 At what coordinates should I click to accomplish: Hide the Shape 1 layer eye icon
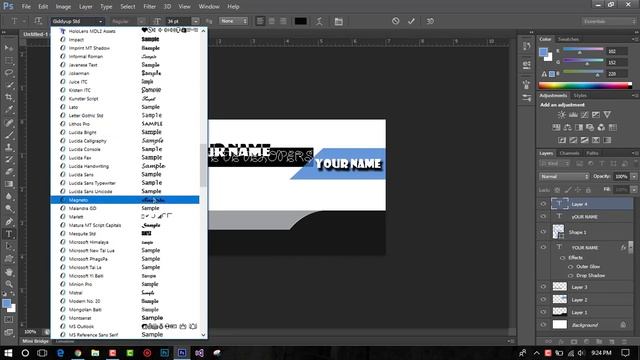[543, 231]
